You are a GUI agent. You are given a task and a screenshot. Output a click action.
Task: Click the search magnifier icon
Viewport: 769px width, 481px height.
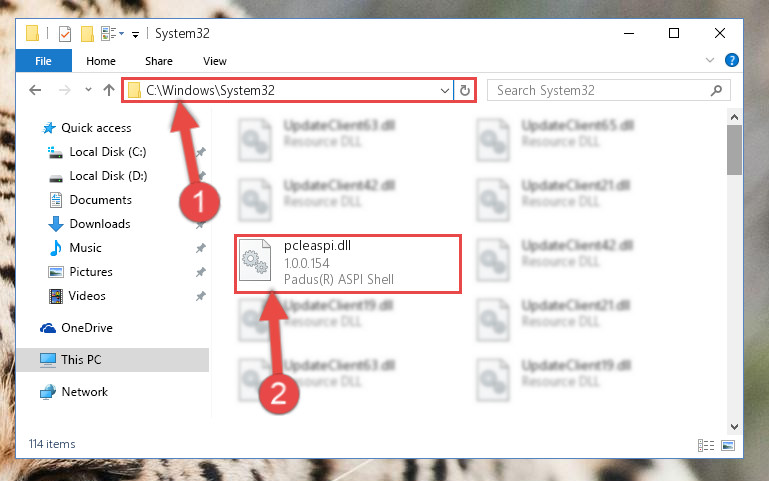click(717, 90)
